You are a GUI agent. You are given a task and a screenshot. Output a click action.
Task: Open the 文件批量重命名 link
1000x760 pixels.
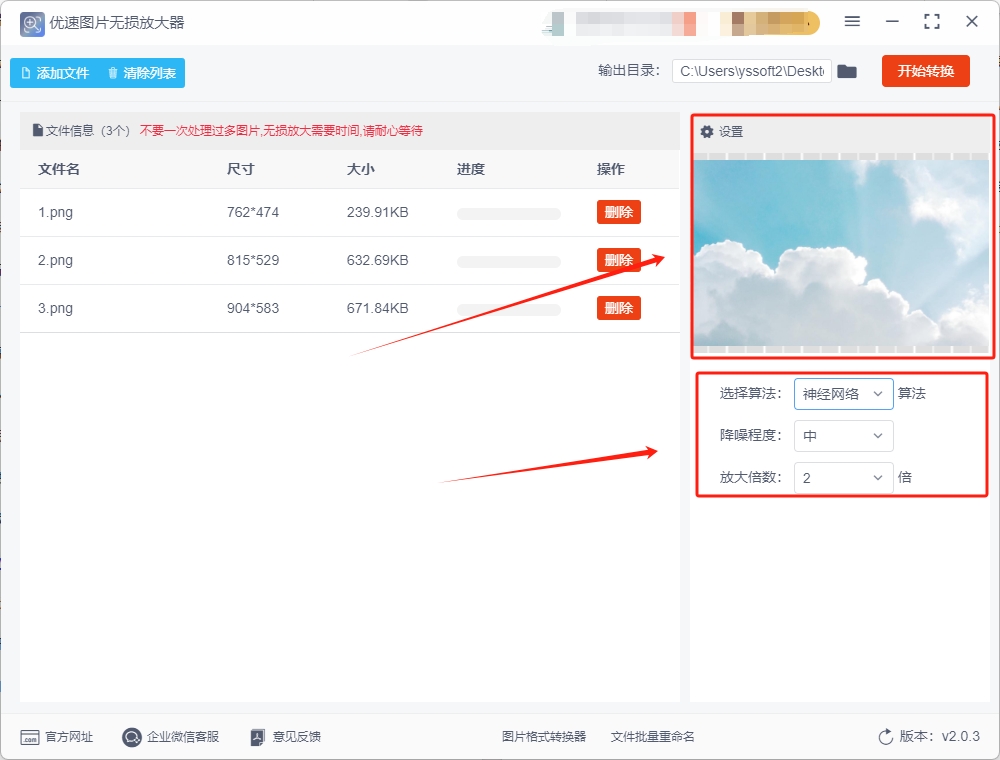651,736
